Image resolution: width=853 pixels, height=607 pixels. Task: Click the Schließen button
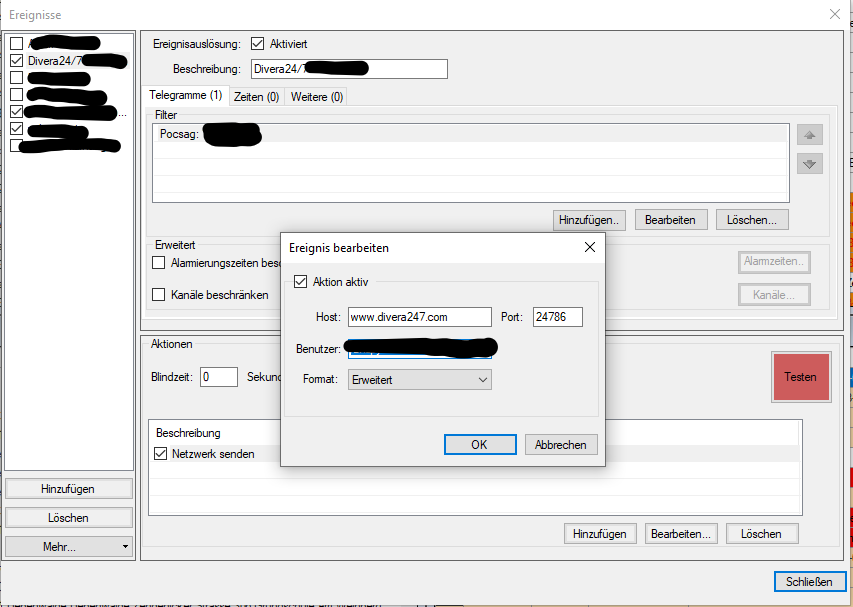pos(809,581)
